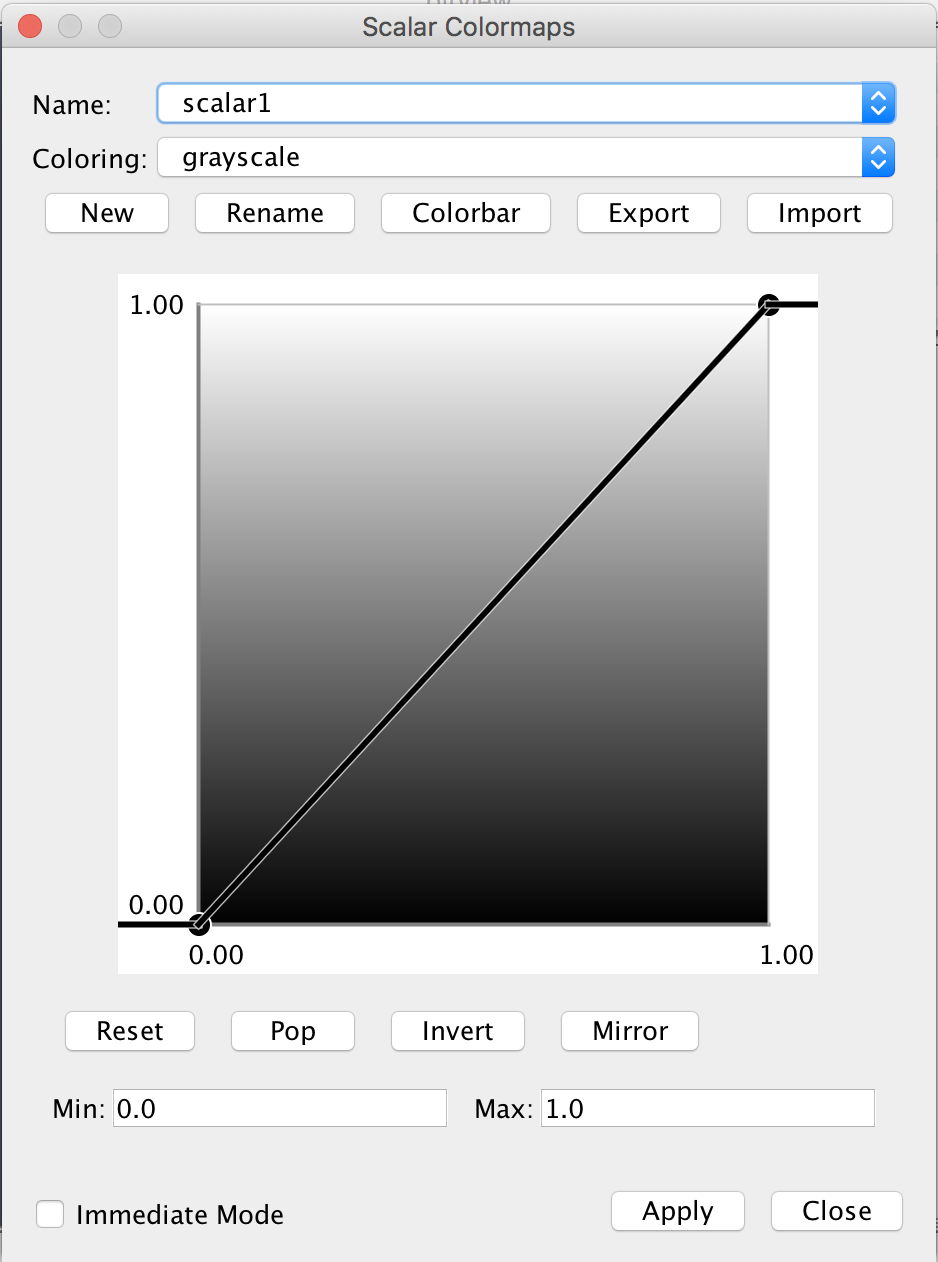Expand the Coloring dropdown set to grayscale
Viewport: 938px width, 1262px height.
(x=525, y=157)
